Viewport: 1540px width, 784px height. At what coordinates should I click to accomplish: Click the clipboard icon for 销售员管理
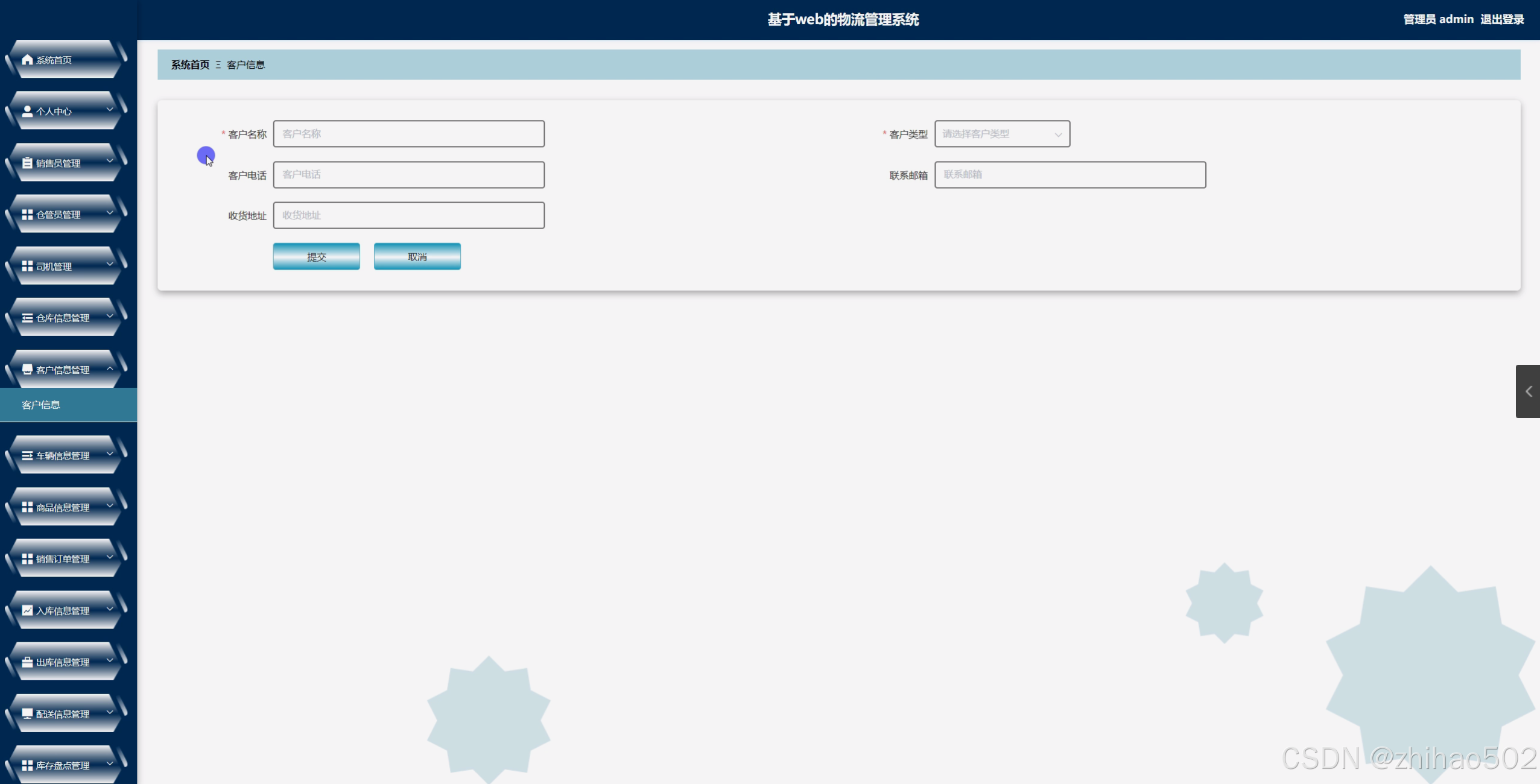pos(27,163)
